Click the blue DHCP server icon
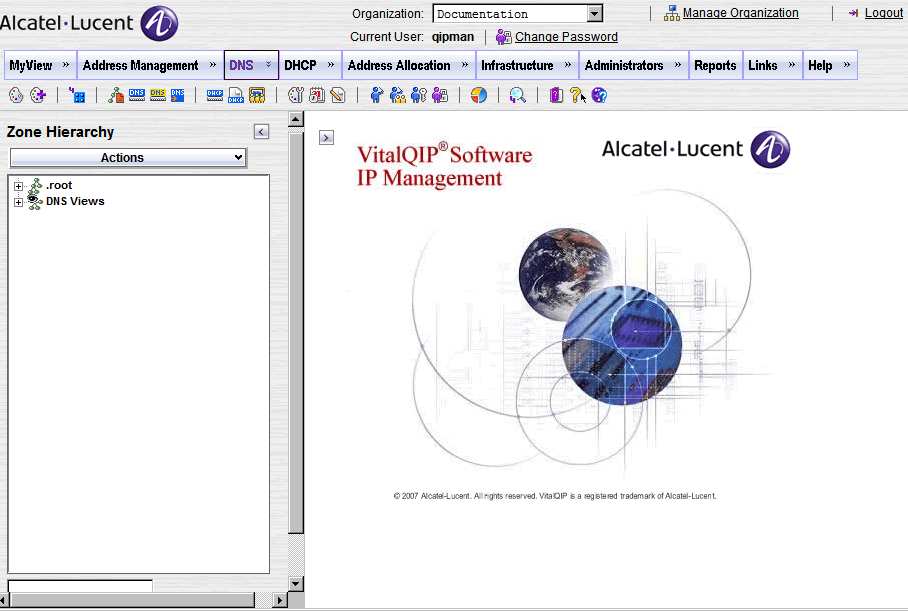908x611 pixels. point(215,95)
